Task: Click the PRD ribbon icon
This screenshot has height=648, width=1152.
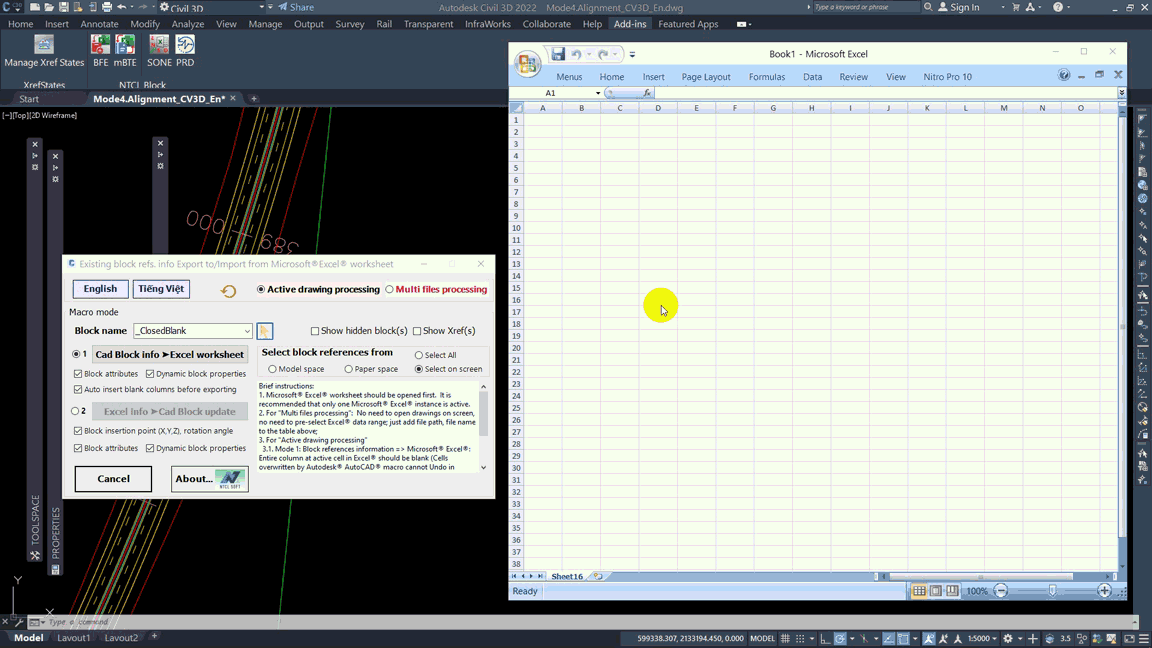Action: [185, 45]
